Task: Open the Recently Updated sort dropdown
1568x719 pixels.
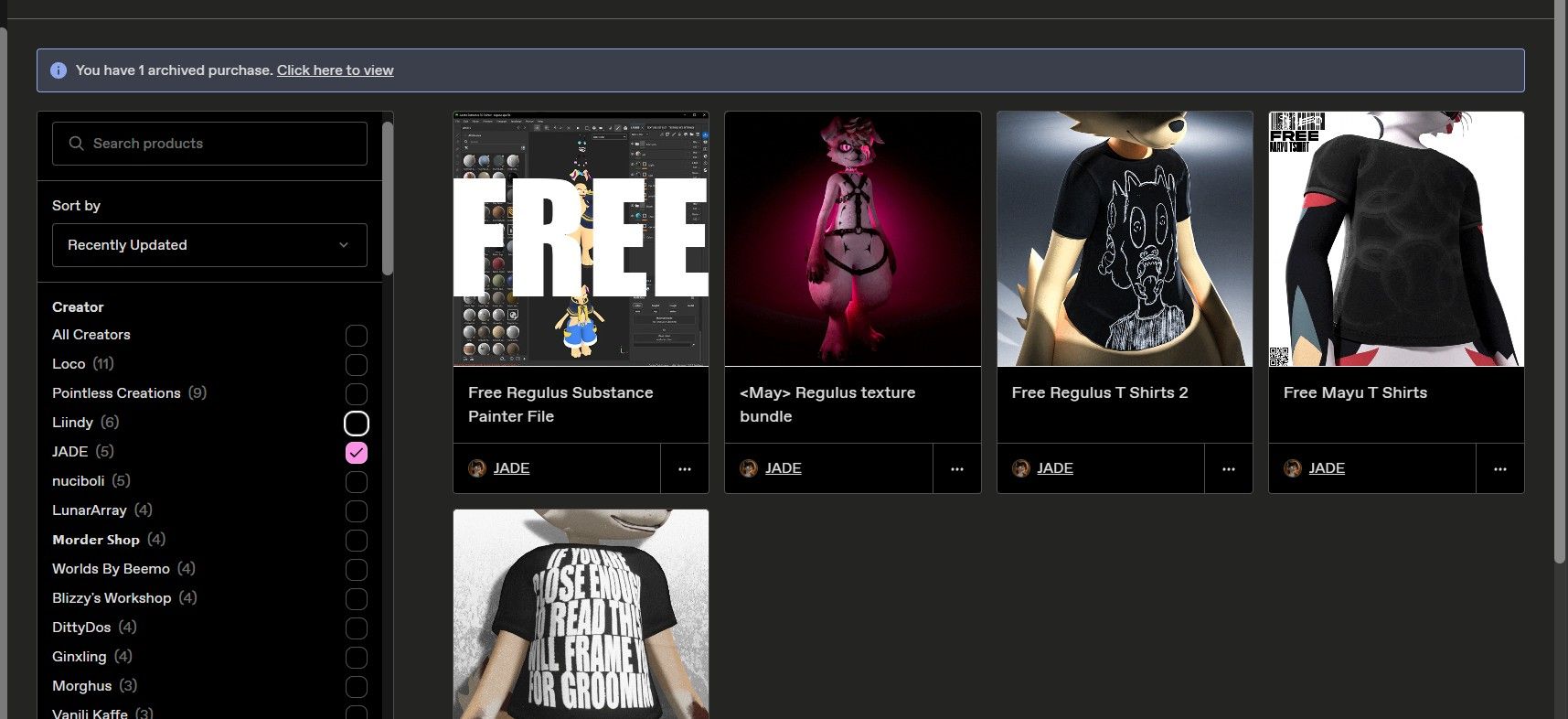Action: click(x=209, y=245)
